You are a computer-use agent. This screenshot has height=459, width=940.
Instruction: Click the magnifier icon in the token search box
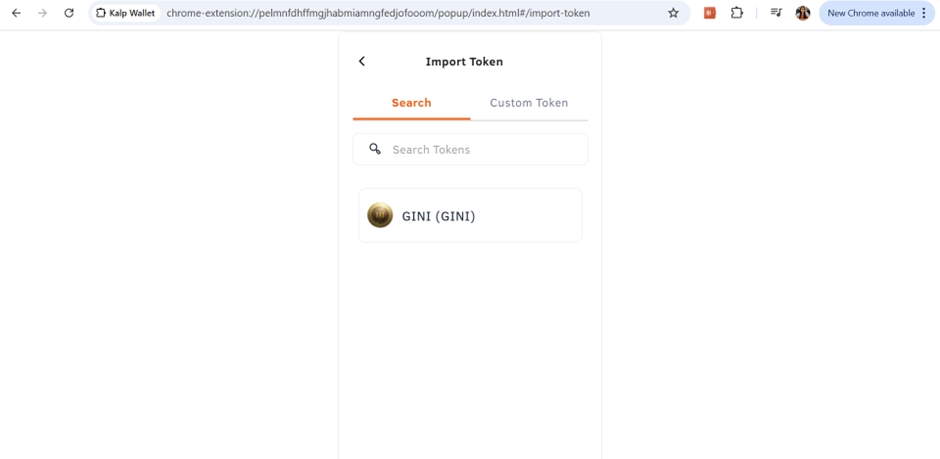coord(375,149)
